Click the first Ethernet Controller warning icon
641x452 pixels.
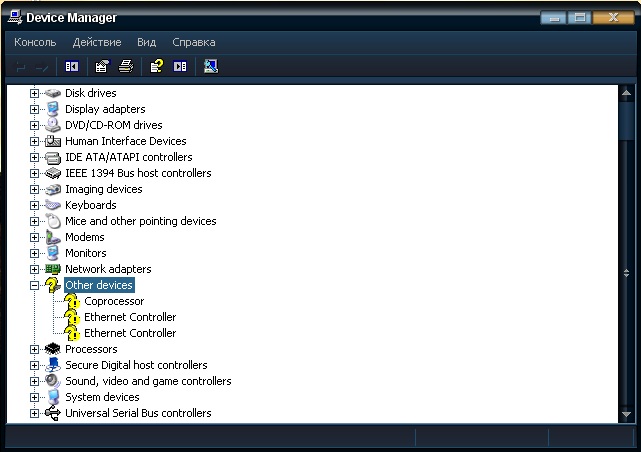[x=72, y=317]
